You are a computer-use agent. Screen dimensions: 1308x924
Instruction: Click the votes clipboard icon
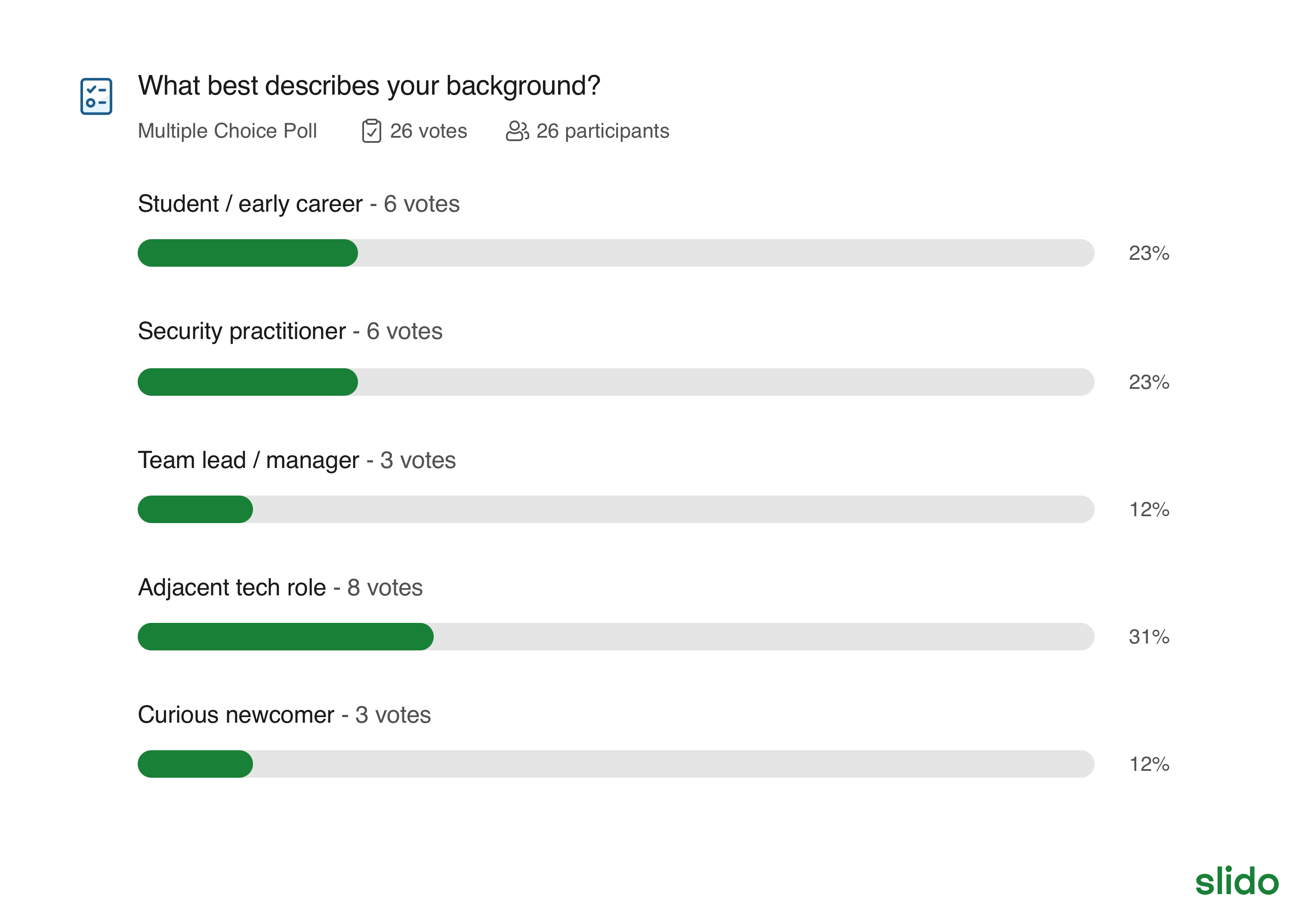pos(371,131)
